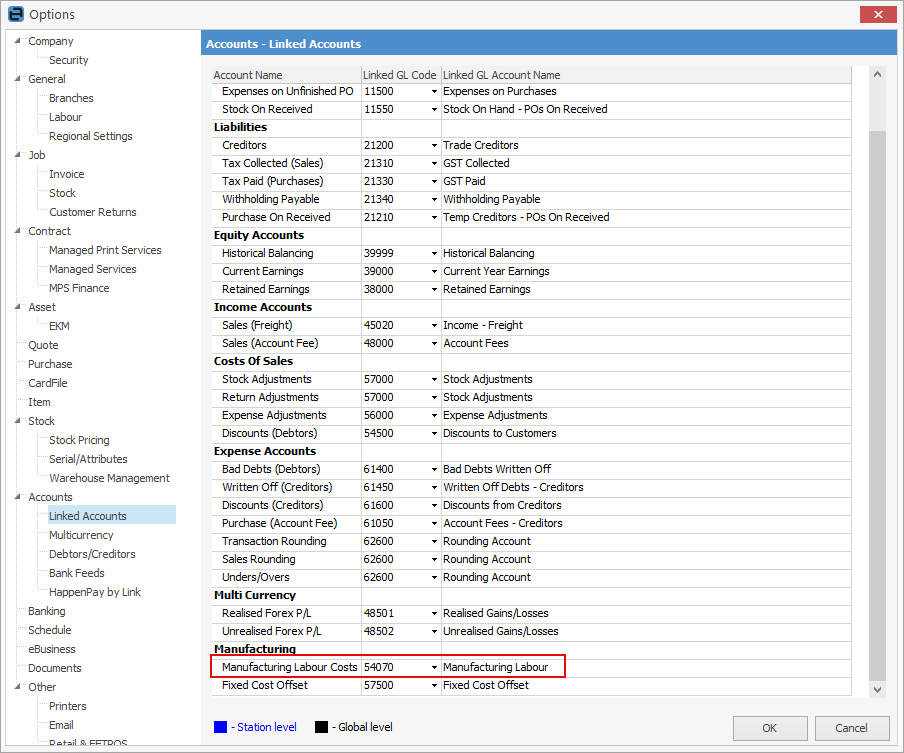Open the Manufacturing Labour Costs GL code dropdown
This screenshot has height=753, width=904.
(x=434, y=667)
